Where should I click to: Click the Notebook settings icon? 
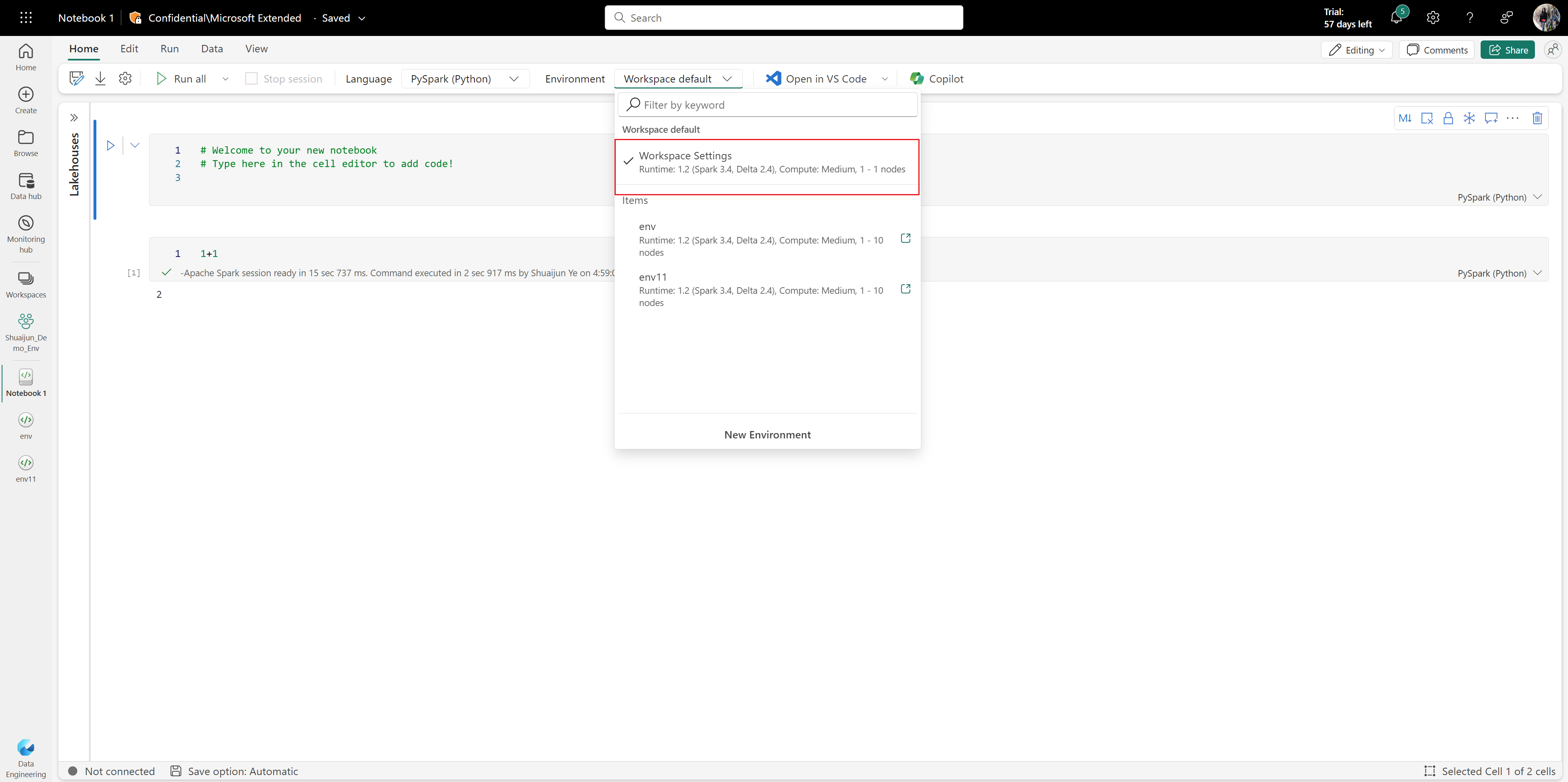pos(125,78)
